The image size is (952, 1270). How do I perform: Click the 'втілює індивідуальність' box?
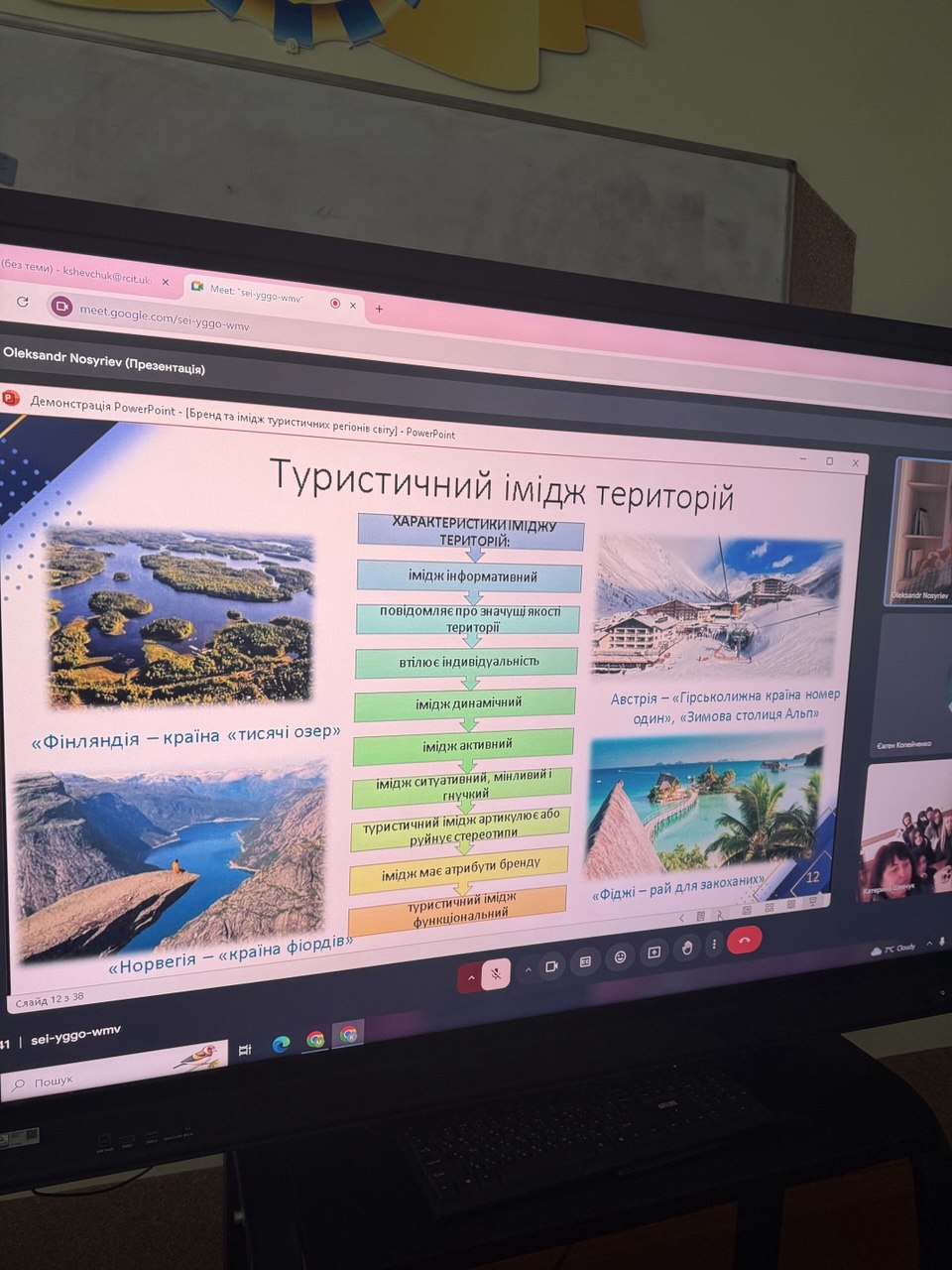click(x=467, y=662)
